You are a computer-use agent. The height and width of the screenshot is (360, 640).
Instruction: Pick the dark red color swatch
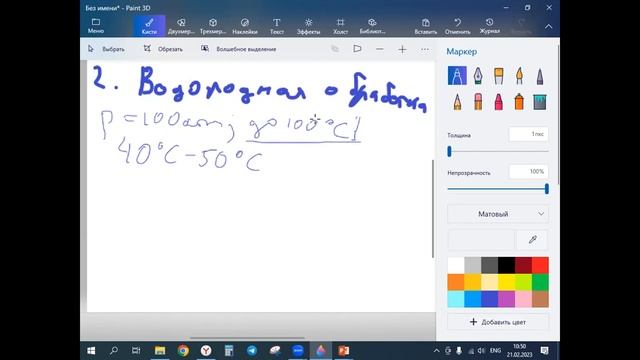coord(523,266)
